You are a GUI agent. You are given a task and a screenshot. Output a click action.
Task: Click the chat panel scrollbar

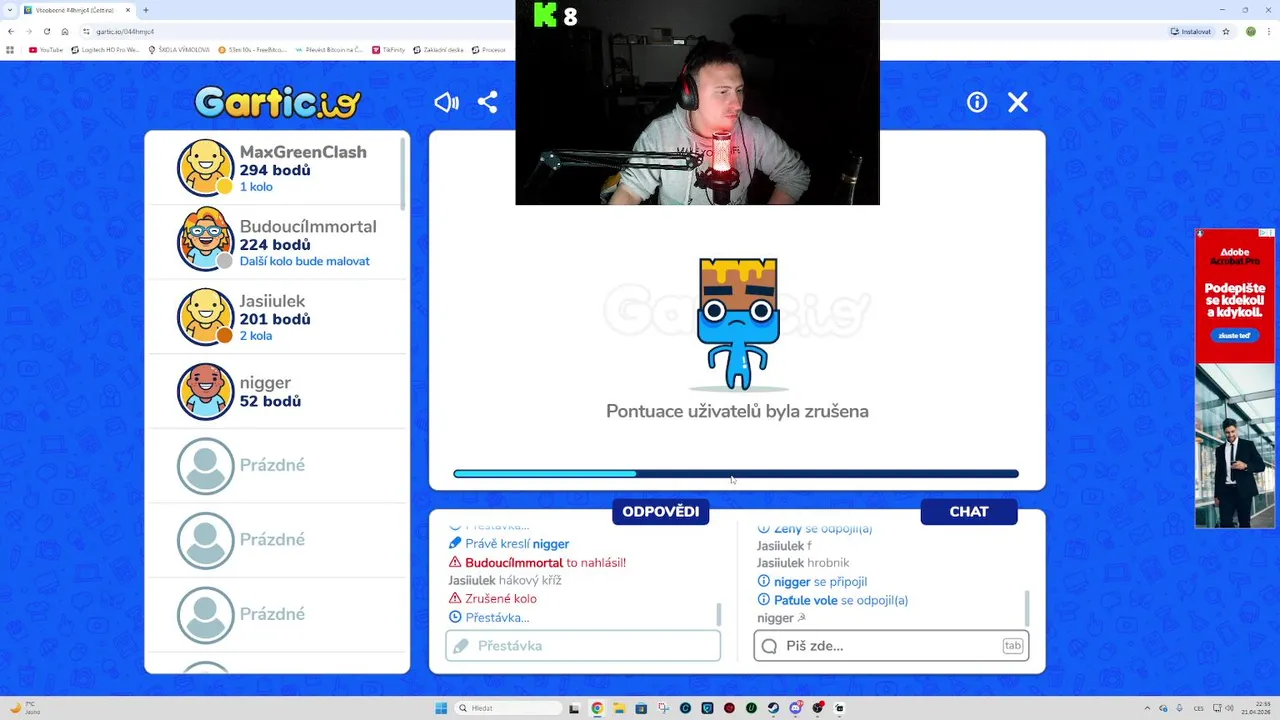coord(1026,608)
